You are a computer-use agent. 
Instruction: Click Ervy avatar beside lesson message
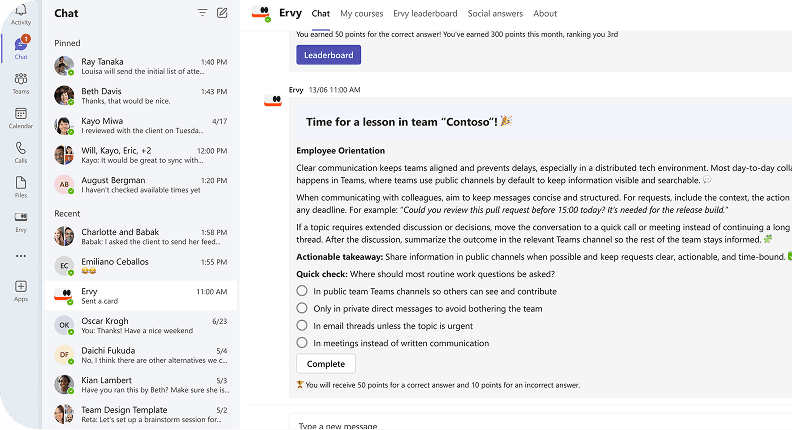click(273, 100)
